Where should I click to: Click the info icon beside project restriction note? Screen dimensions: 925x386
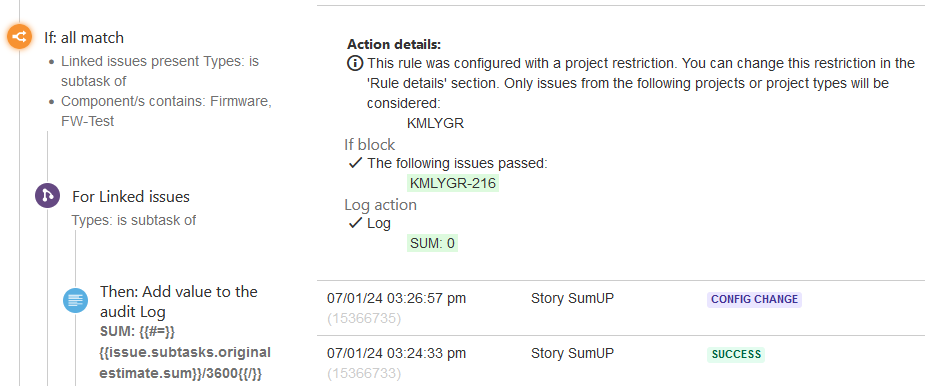[x=355, y=63]
